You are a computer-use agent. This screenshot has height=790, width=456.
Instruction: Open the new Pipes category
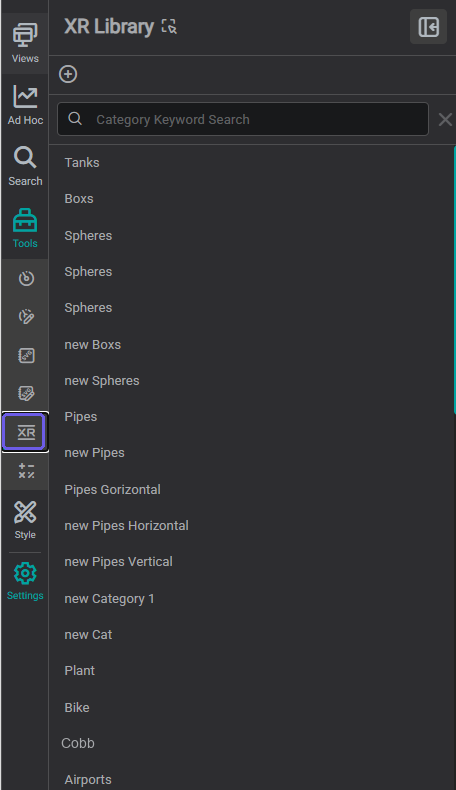[94, 452]
